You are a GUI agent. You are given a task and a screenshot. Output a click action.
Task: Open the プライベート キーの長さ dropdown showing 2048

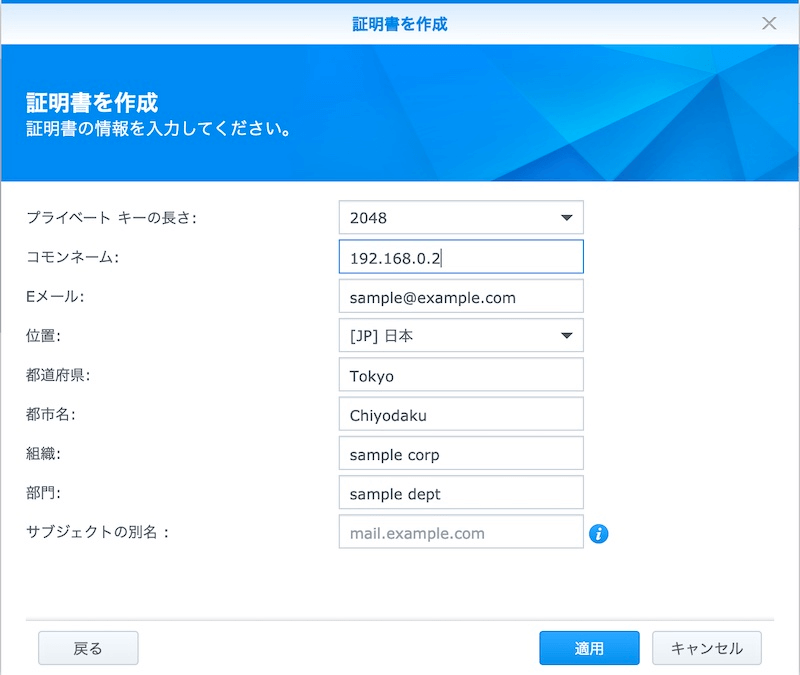(461, 217)
